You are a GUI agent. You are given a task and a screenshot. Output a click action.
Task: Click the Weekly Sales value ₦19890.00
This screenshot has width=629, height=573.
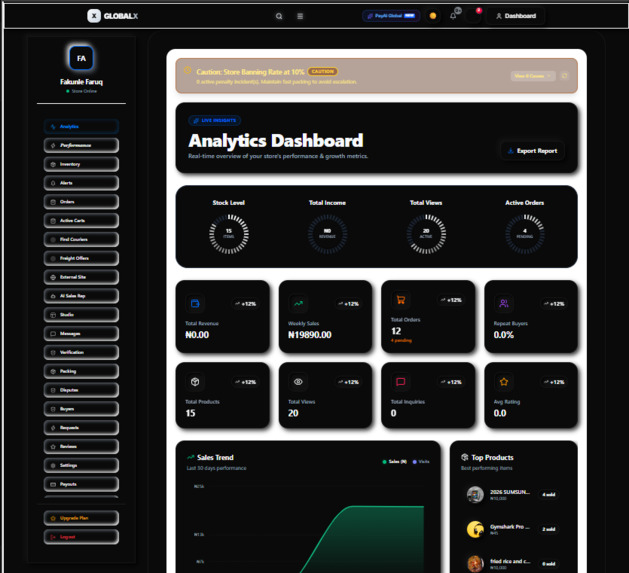coord(310,335)
